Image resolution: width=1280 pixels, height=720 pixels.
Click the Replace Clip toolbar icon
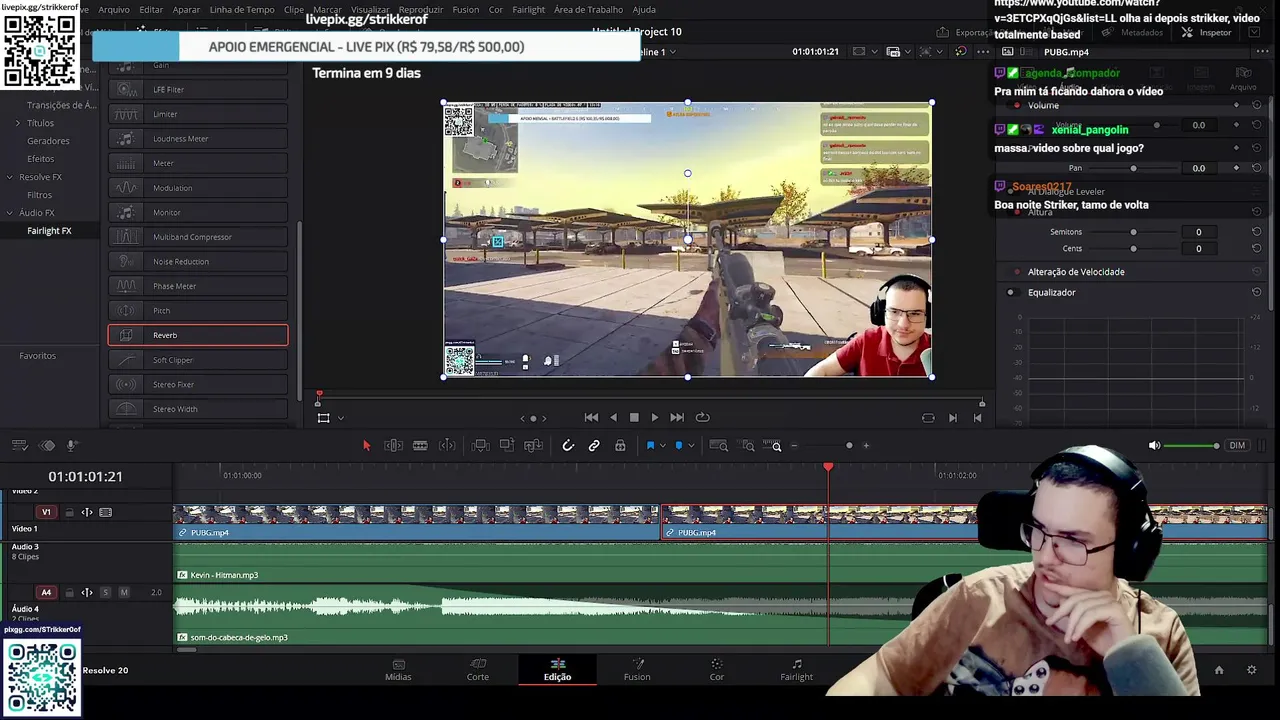[x=534, y=446]
